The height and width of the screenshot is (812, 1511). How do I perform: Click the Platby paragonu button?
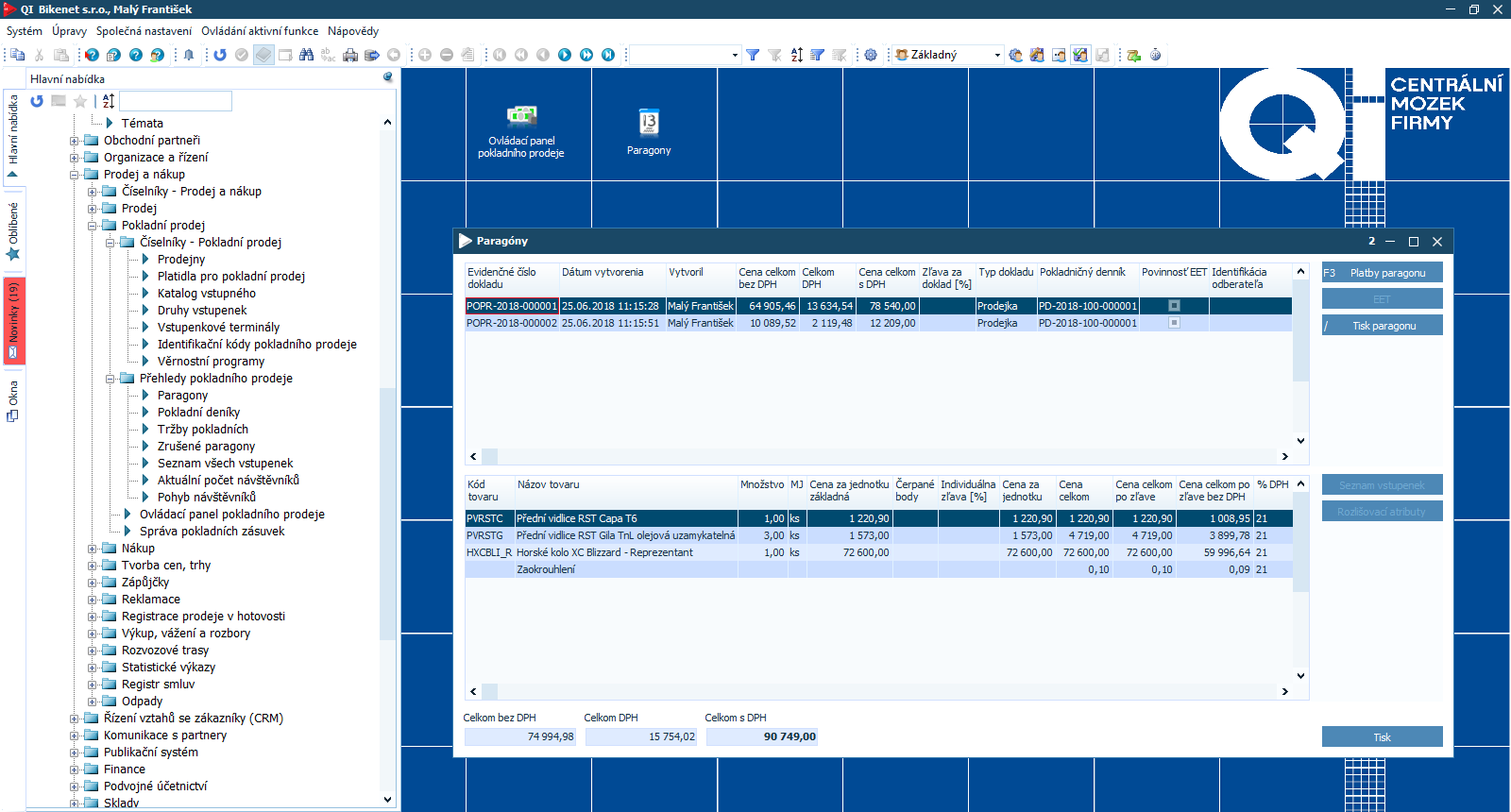tap(1382, 273)
